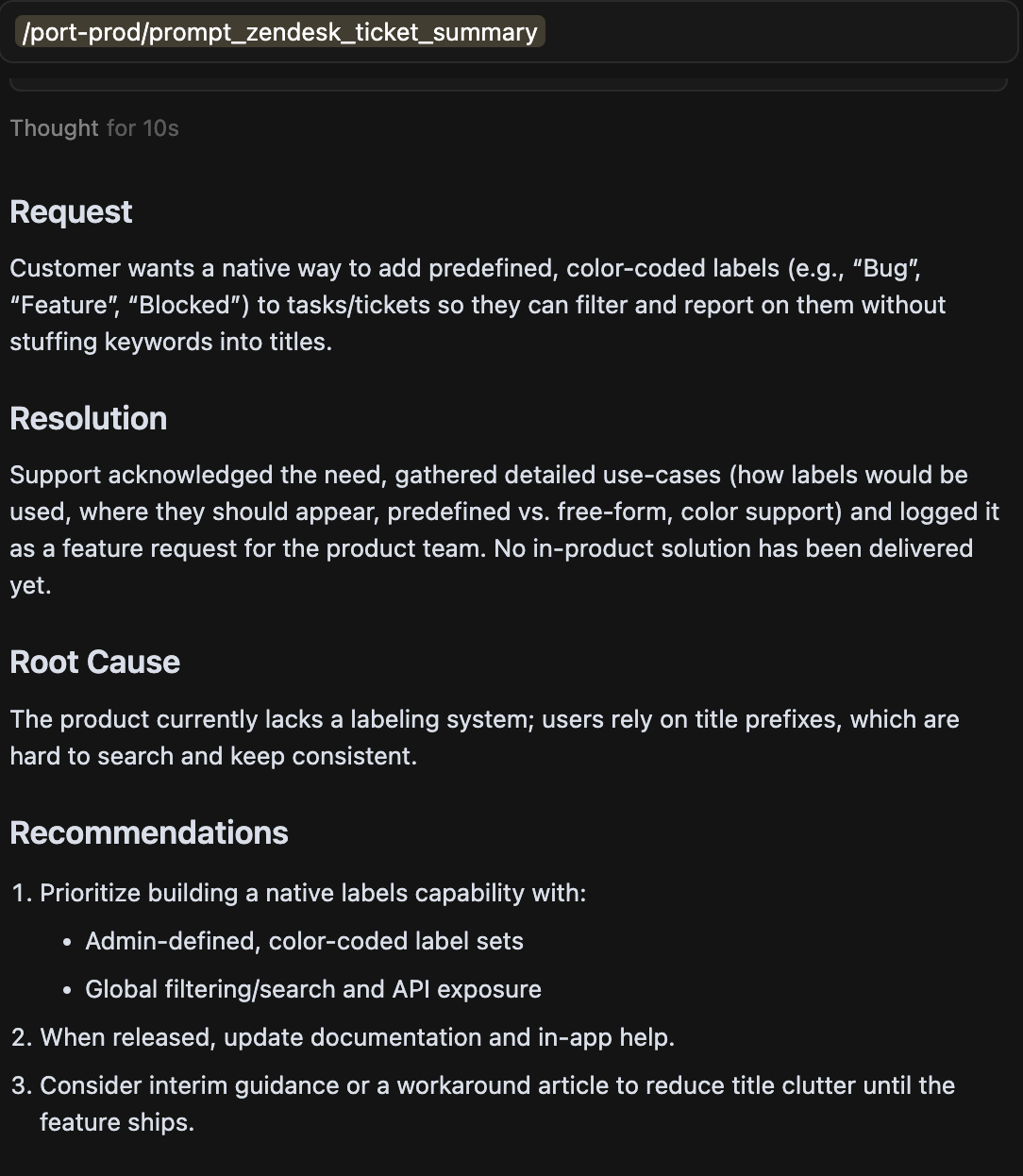The image size is (1023, 1176).
Task: Click the bullet "Admin-defined, color-coded label sets"
Action: [x=304, y=941]
